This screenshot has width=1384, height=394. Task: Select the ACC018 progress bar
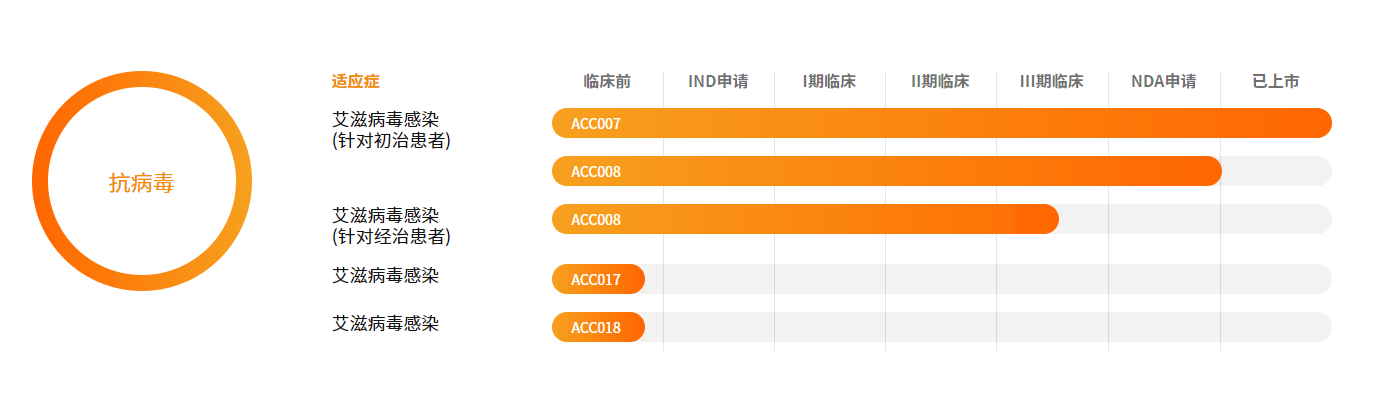coord(598,327)
